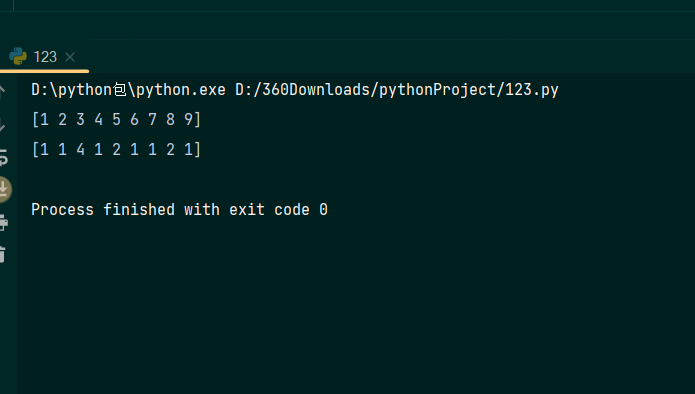Toggle Soft-Wrap for console output
Viewport: 695px width, 394px height.
point(3,157)
